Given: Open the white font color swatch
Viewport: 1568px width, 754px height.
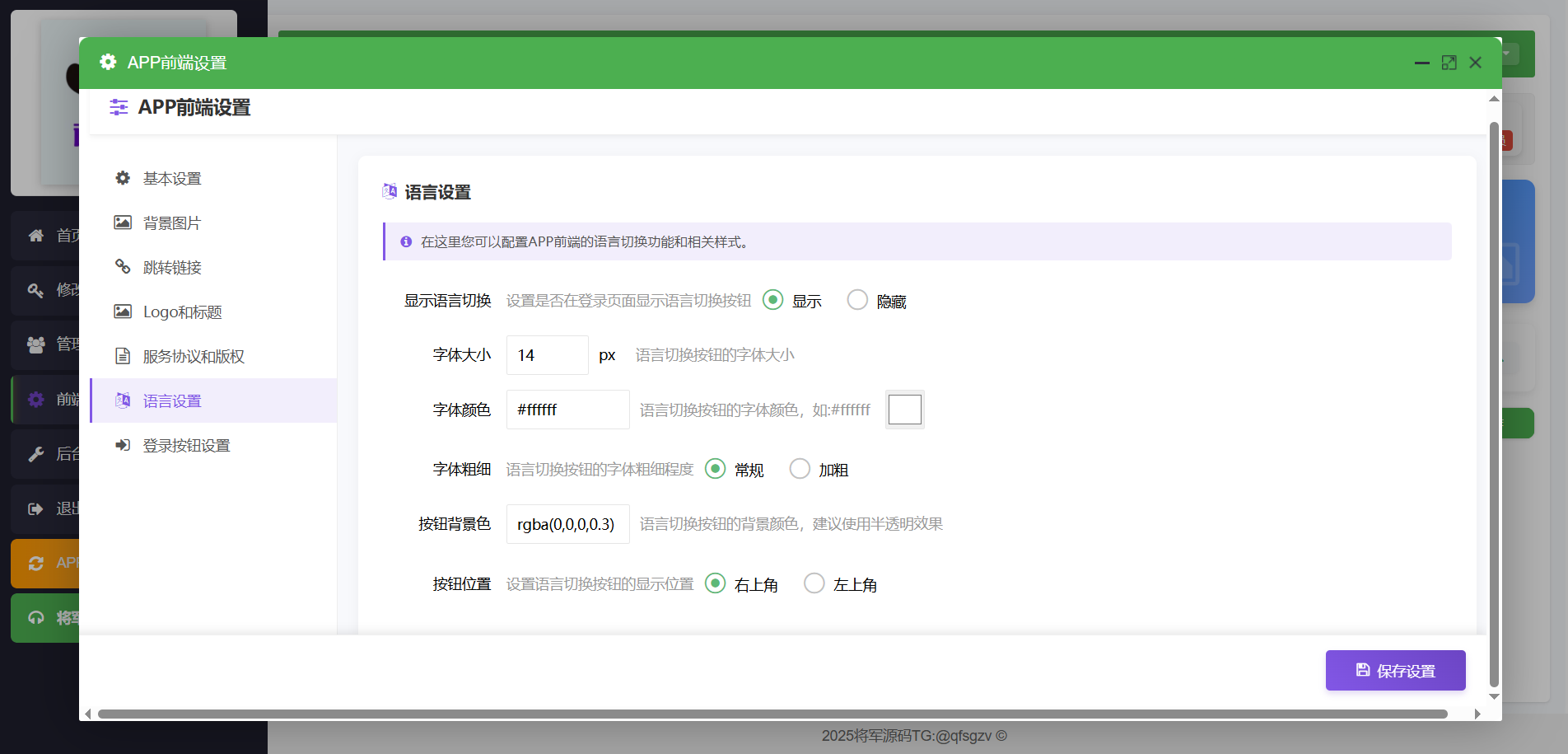Looking at the screenshot, I should click(904, 410).
